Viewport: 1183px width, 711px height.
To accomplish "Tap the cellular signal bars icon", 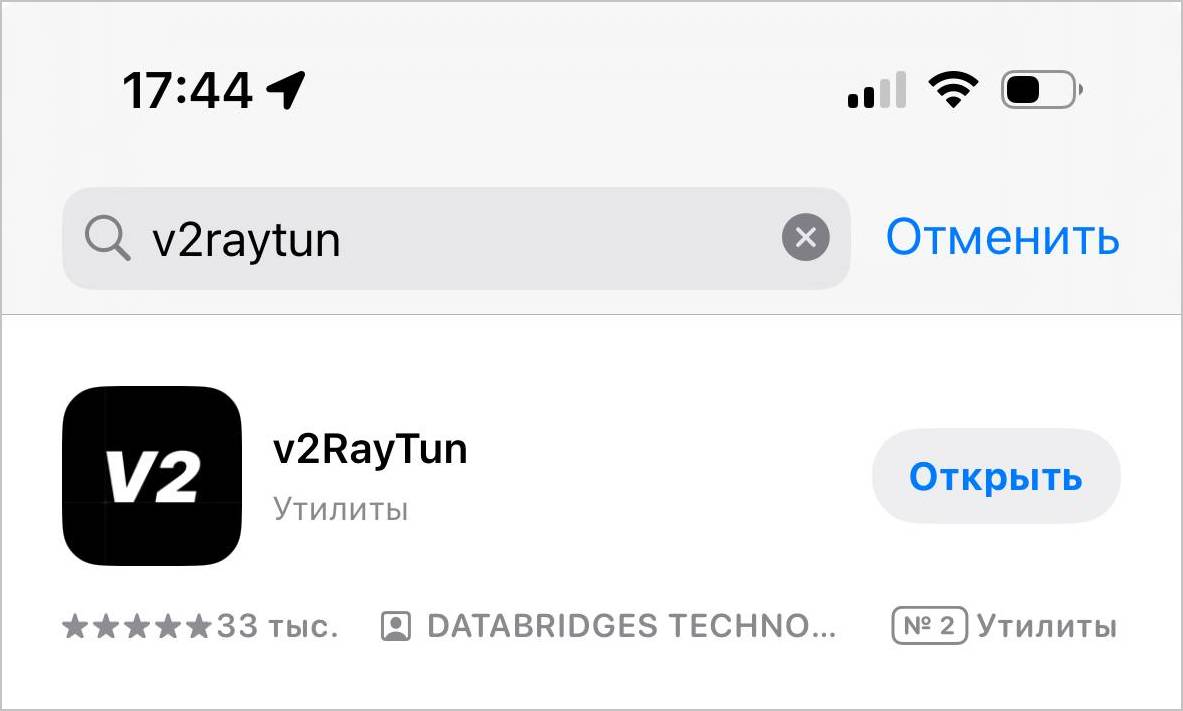I will 877,90.
